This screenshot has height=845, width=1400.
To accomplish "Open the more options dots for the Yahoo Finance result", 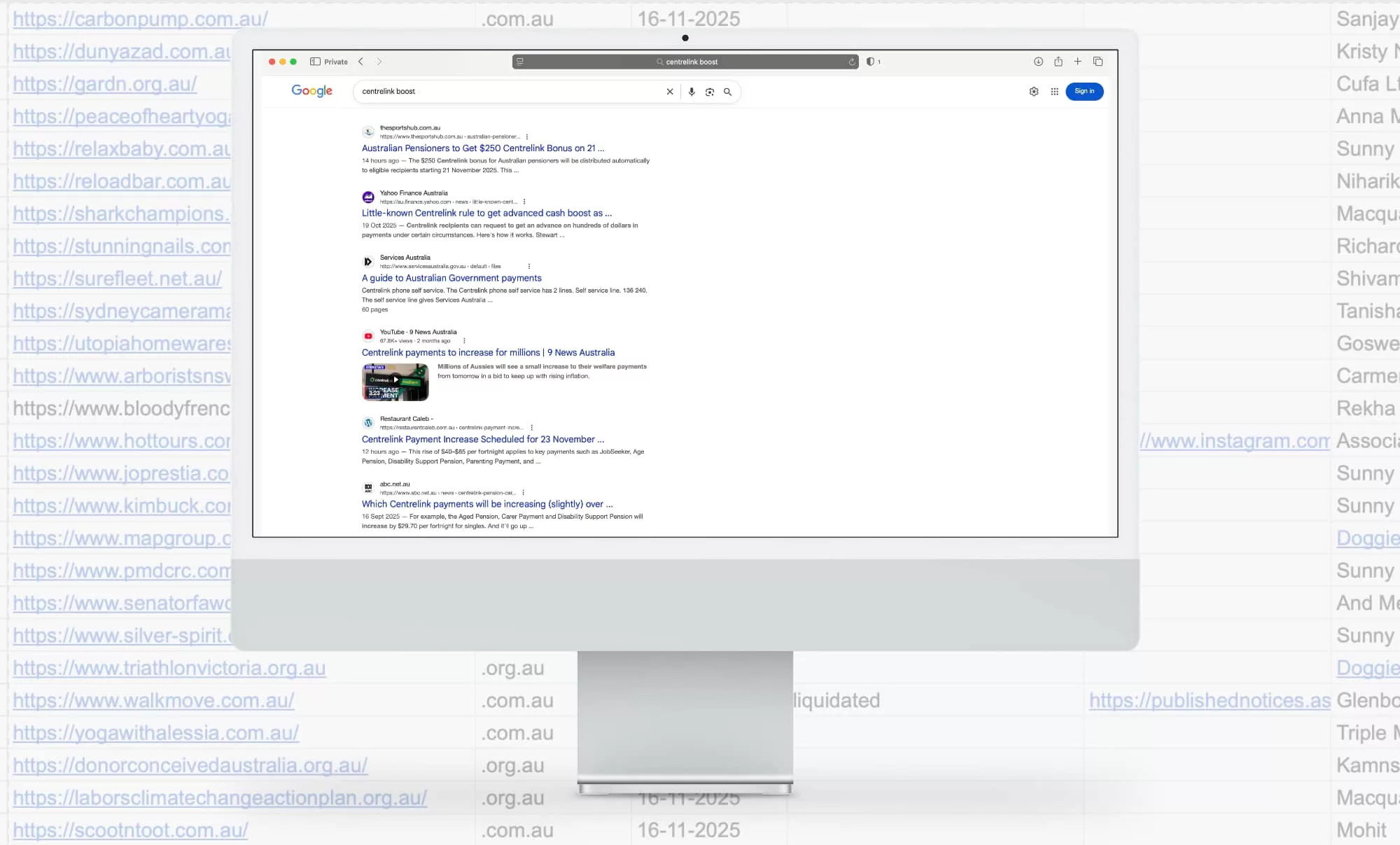I will click(524, 202).
